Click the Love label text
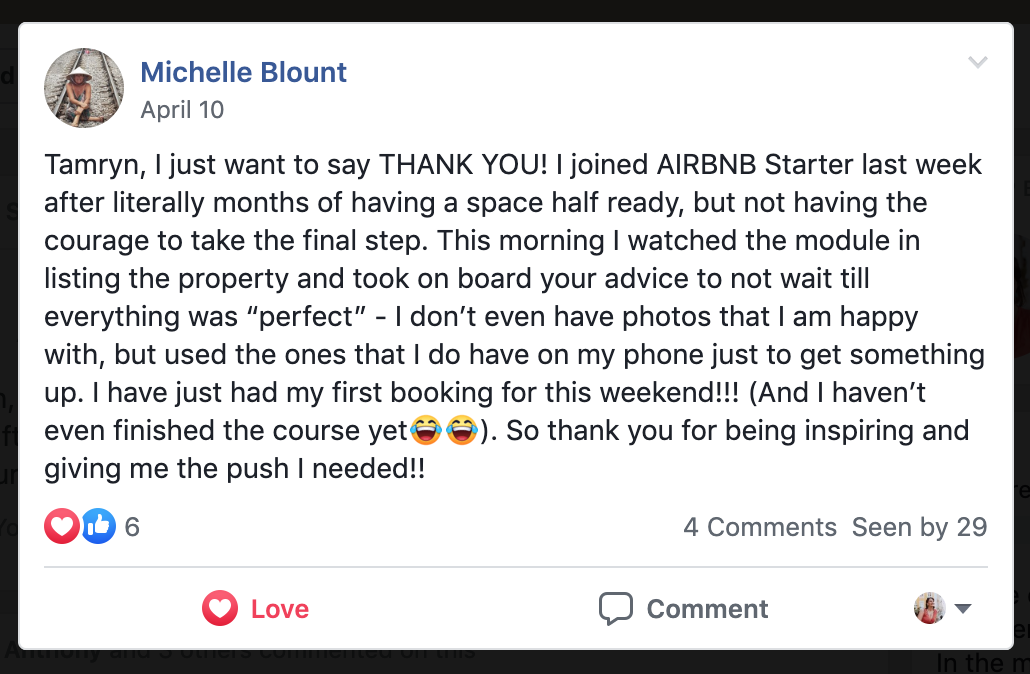Image resolution: width=1030 pixels, height=674 pixels. (x=279, y=609)
